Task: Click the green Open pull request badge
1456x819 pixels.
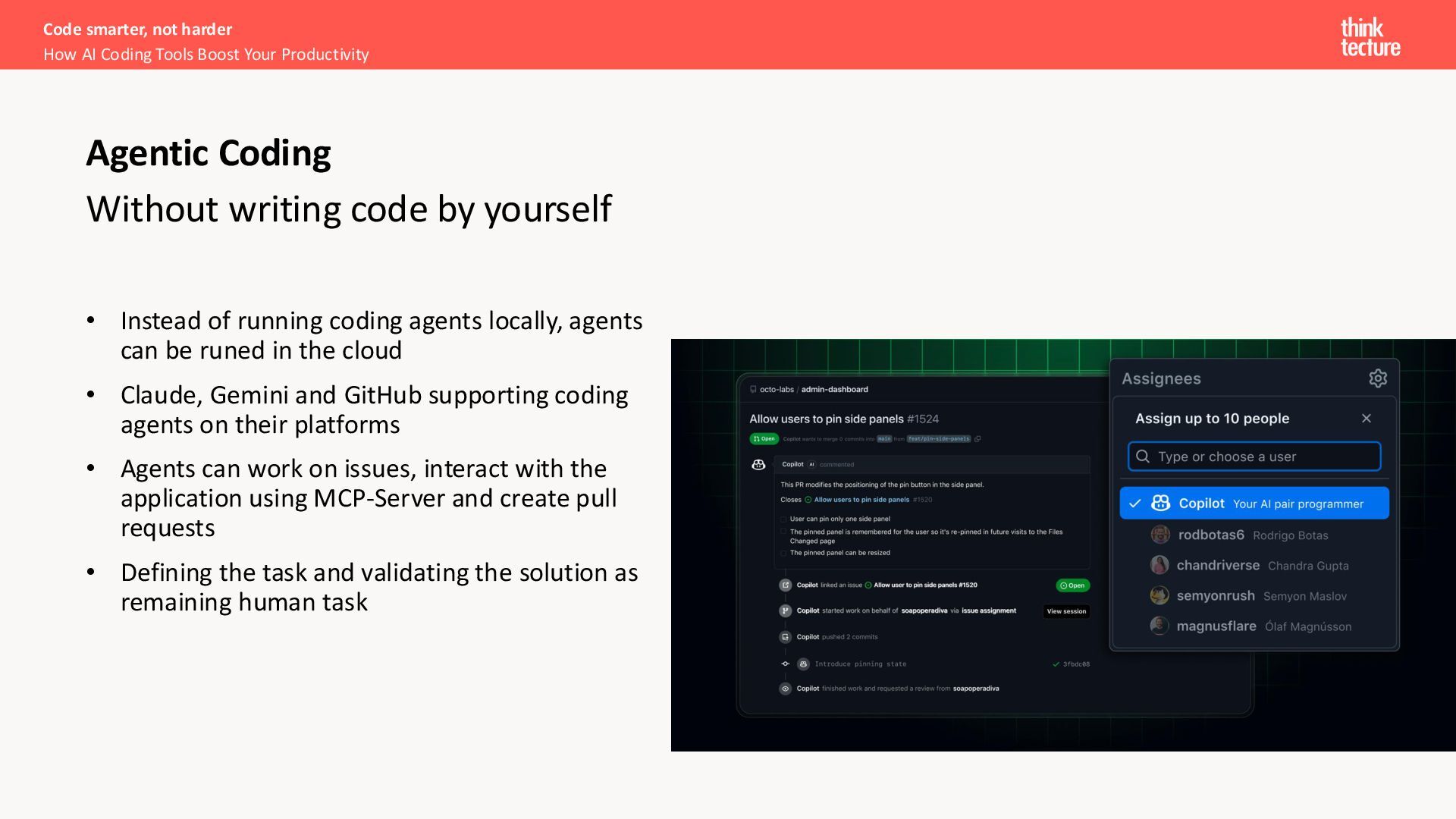Action: [764, 439]
